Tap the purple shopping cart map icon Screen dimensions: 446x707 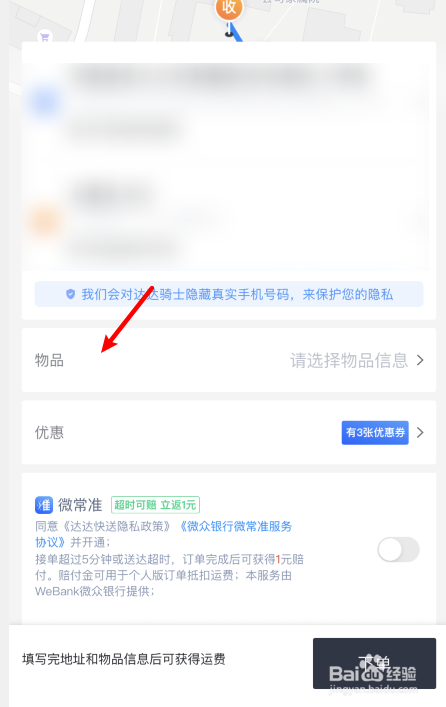[x=45, y=38]
